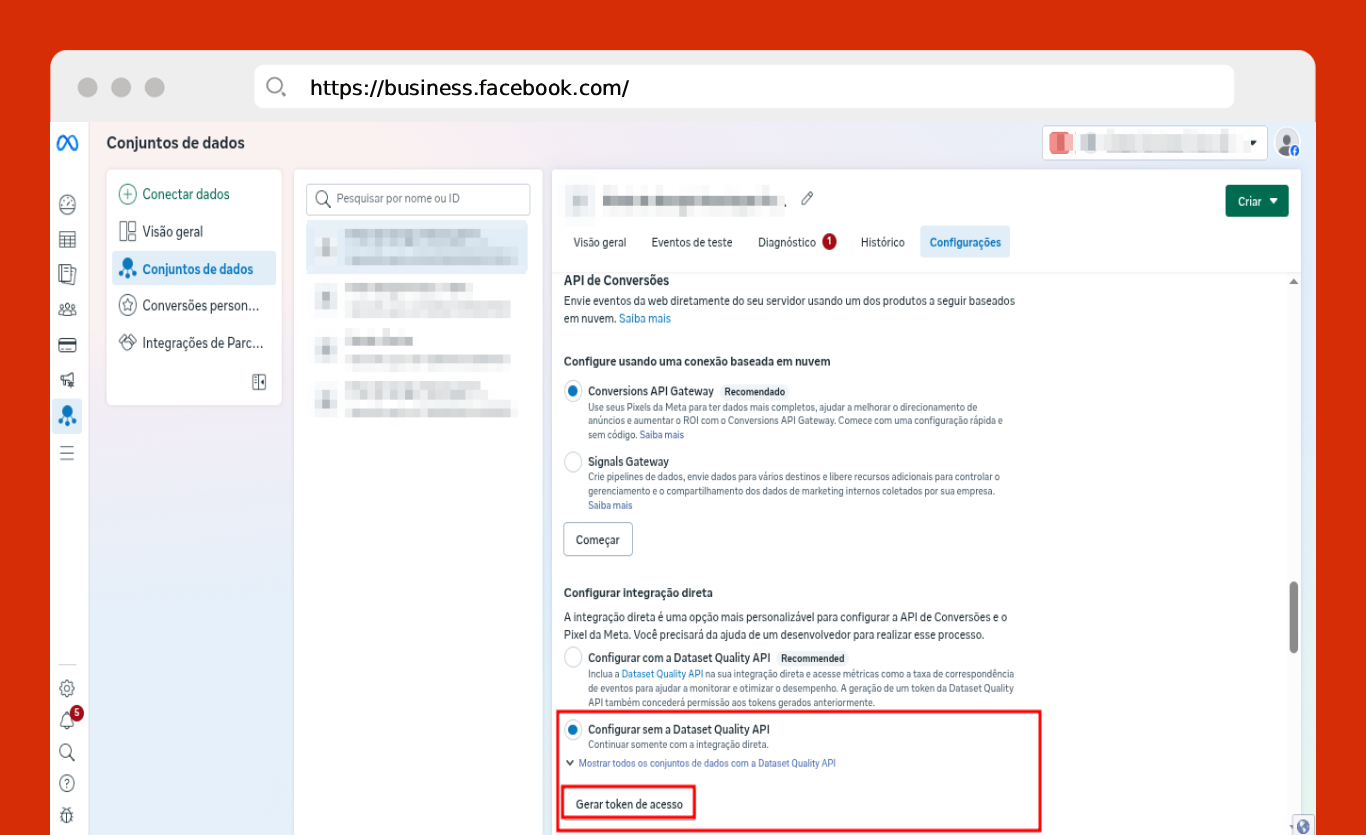This screenshot has width=1366, height=835.
Task: Open the notifications bell icon
Action: tap(67, 721)
